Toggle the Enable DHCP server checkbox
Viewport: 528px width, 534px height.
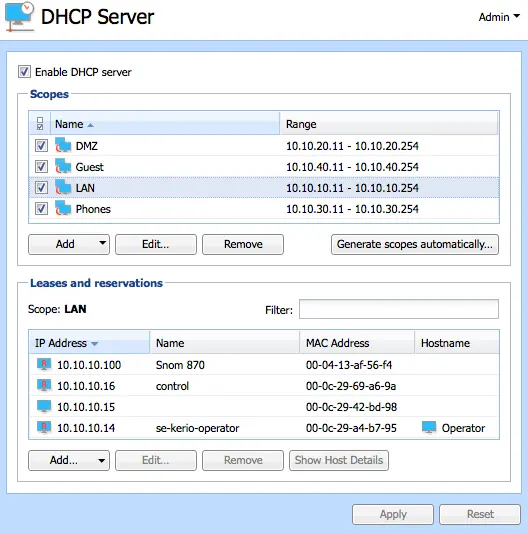coord(24,72)
